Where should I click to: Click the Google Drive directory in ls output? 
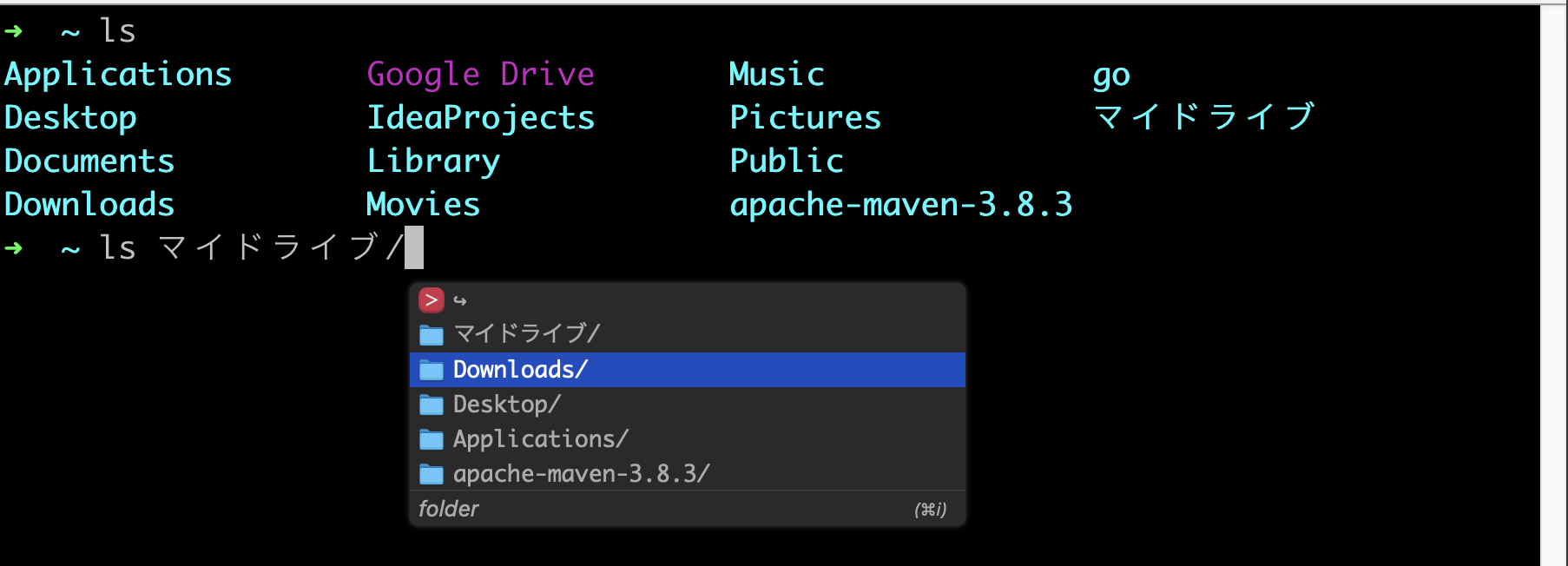click(480, 74)
